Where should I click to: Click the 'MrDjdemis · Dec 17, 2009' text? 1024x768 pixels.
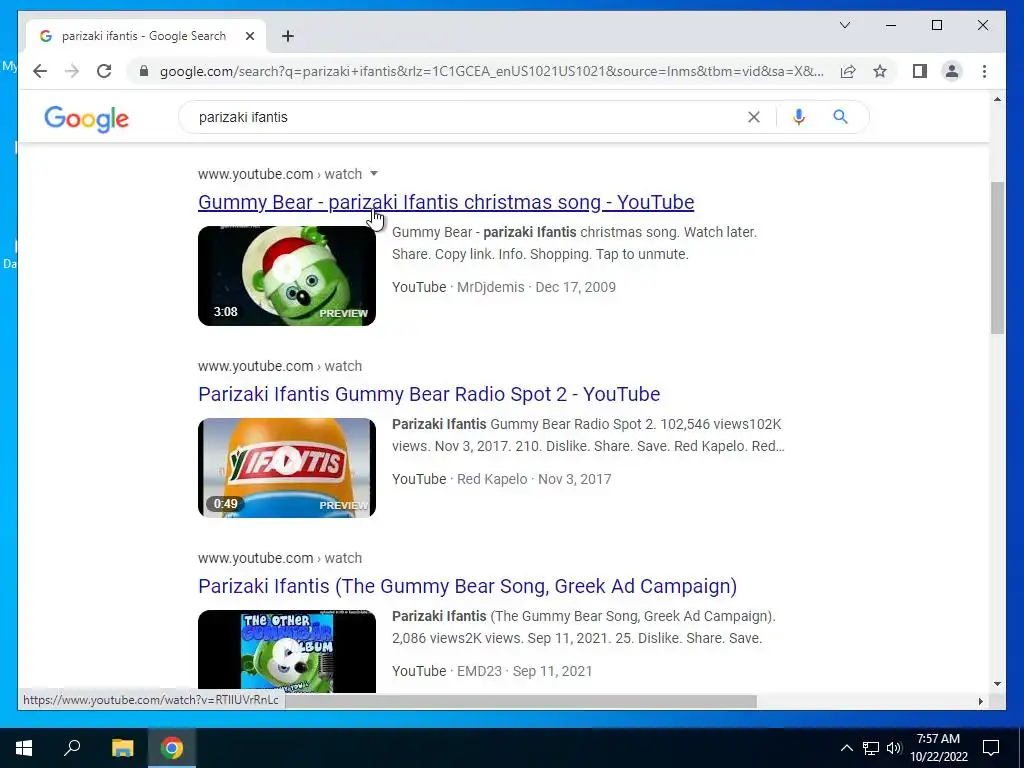point(536,287)
